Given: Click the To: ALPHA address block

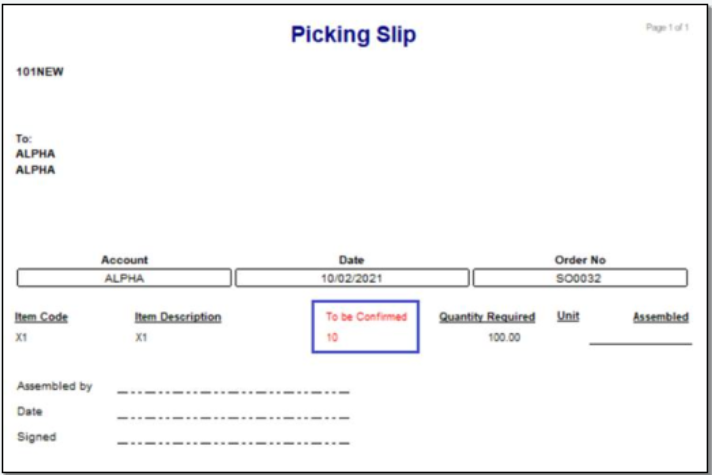Looking at the screenshot, I should (x=35, y=154).
